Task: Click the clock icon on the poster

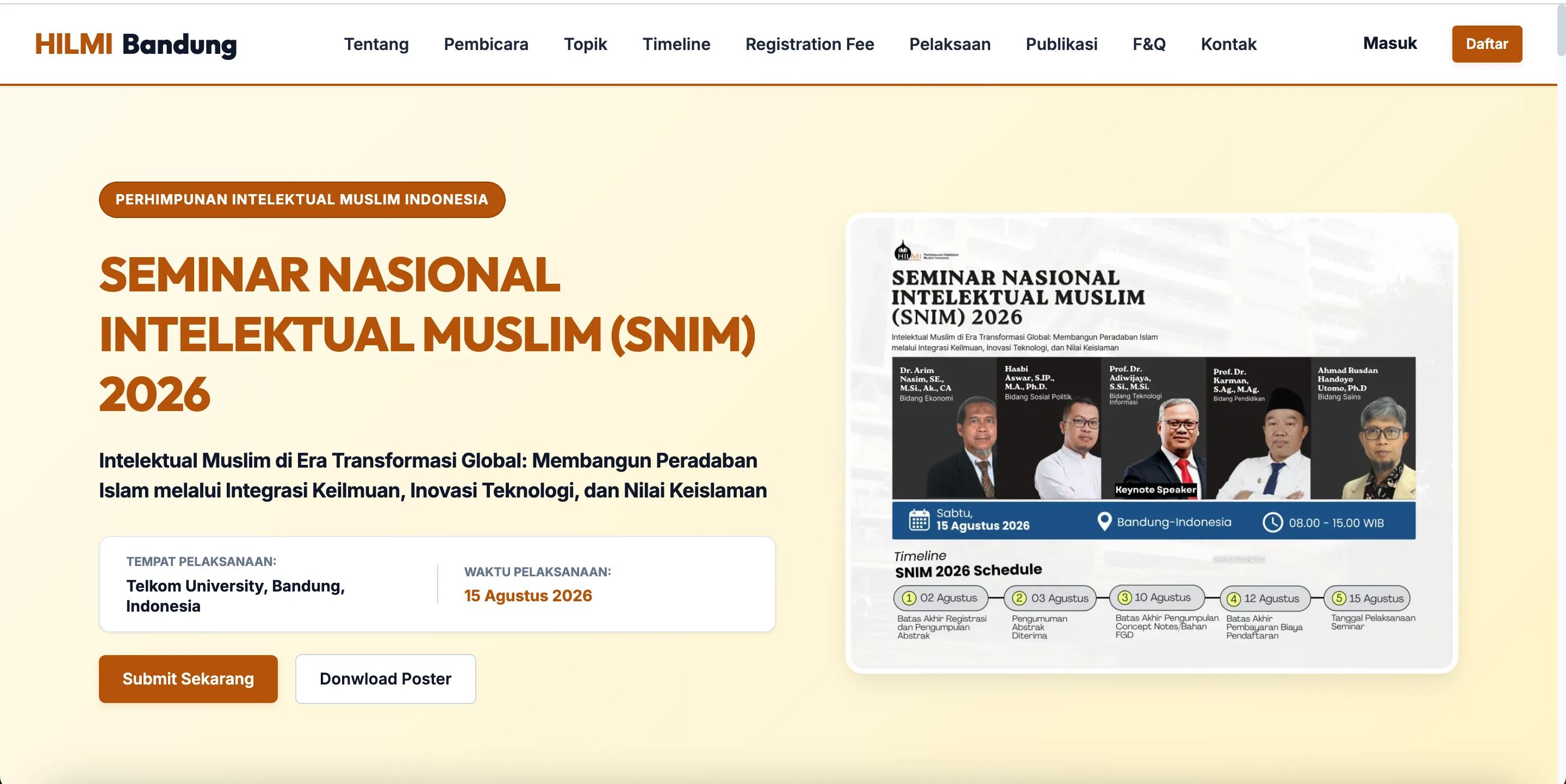Action: click(x=1272, y=522)
